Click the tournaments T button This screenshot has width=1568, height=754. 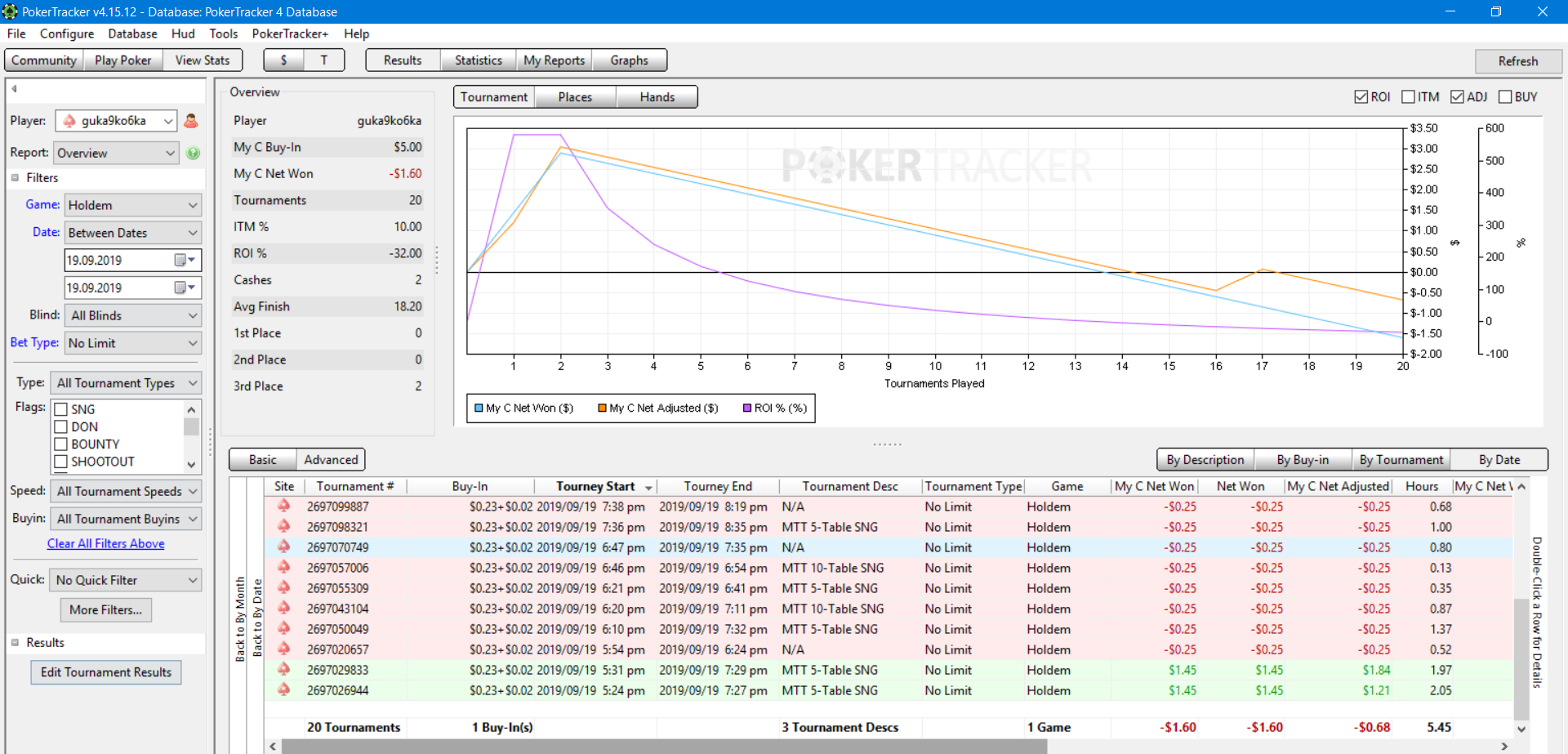(x=324, y=60)
